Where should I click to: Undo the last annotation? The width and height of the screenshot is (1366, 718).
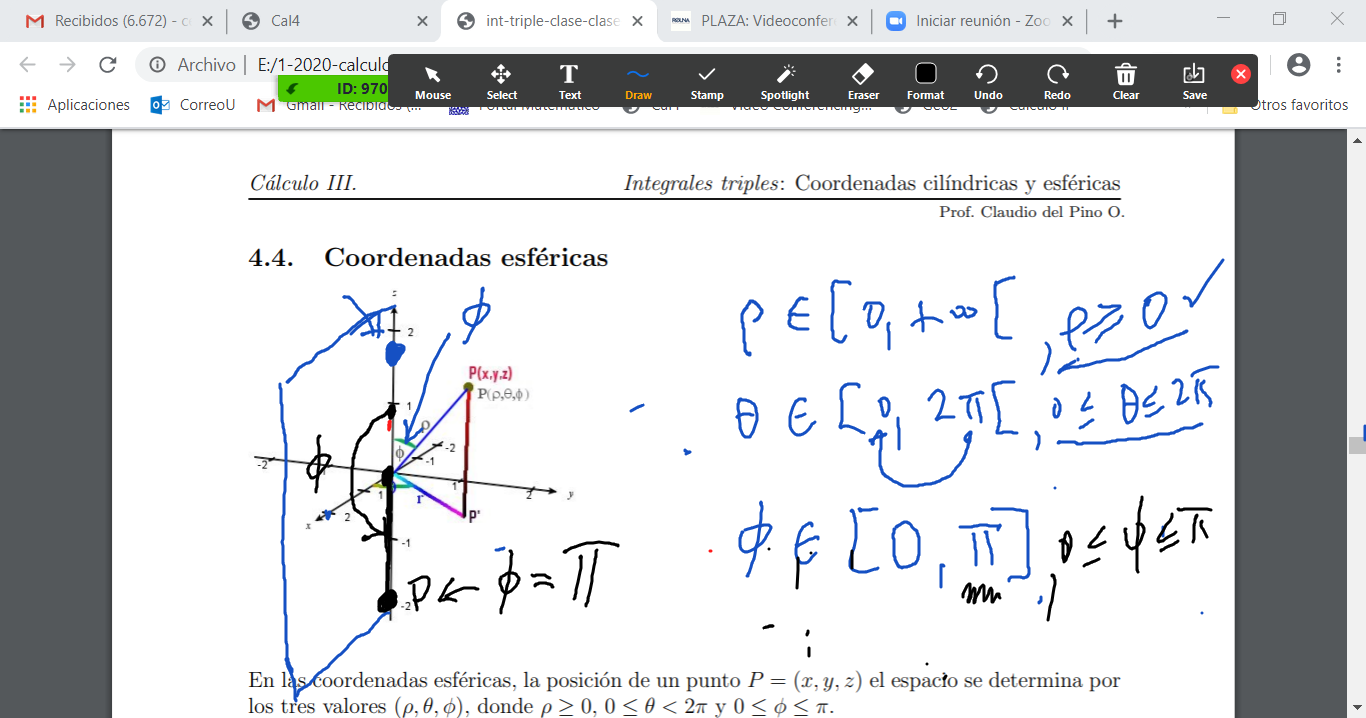pos(988,81)
